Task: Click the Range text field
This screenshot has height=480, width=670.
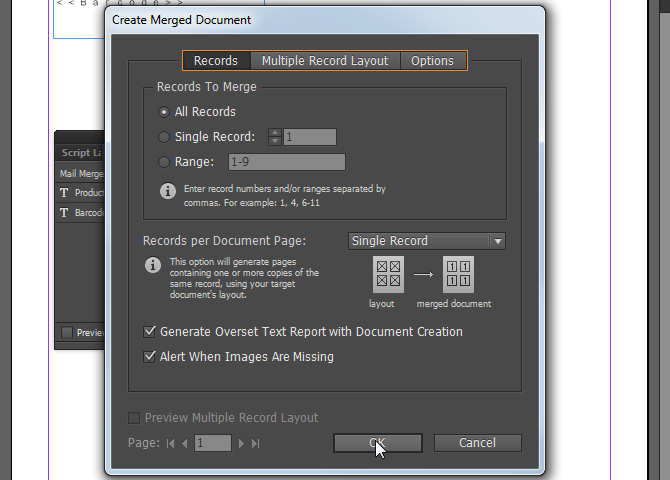Action: click(286, 162)
